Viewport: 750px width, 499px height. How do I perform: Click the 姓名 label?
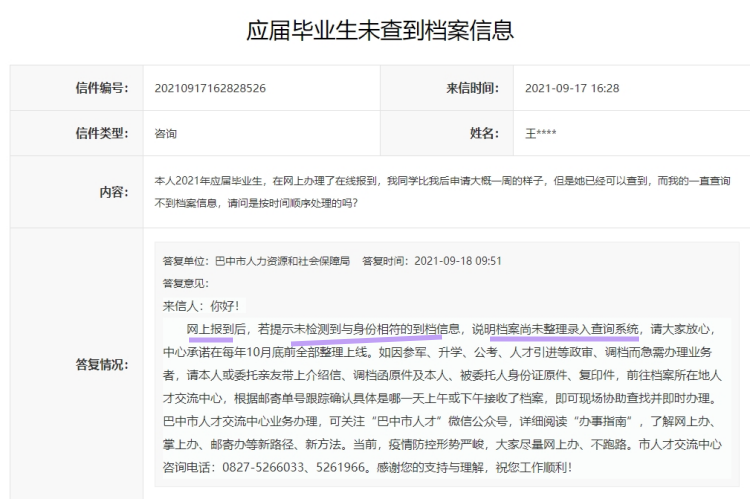tap(484, 133)
